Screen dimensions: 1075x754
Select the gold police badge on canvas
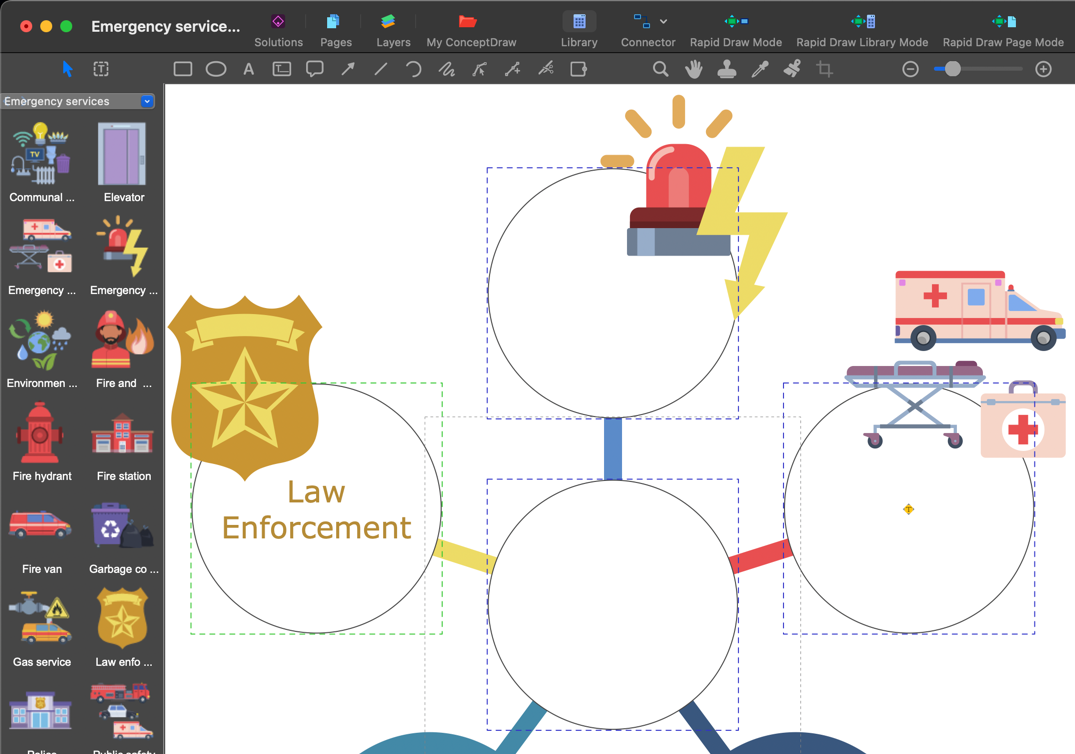(x=245, y=387)
